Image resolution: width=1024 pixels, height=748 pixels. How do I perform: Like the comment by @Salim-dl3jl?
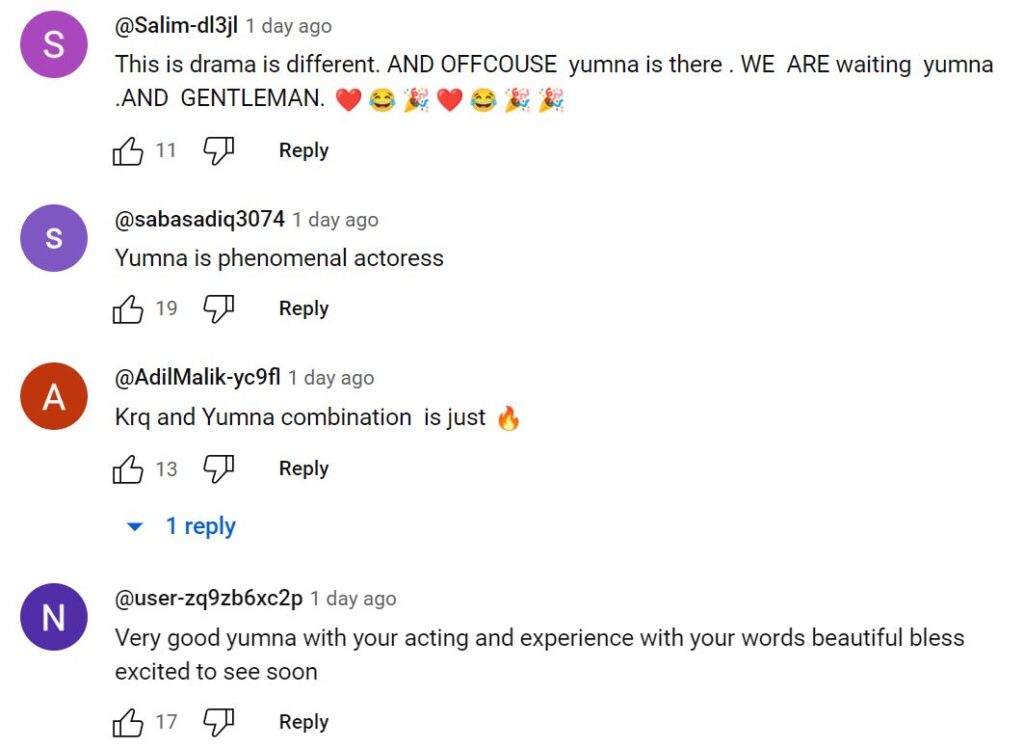pos(128,151)
